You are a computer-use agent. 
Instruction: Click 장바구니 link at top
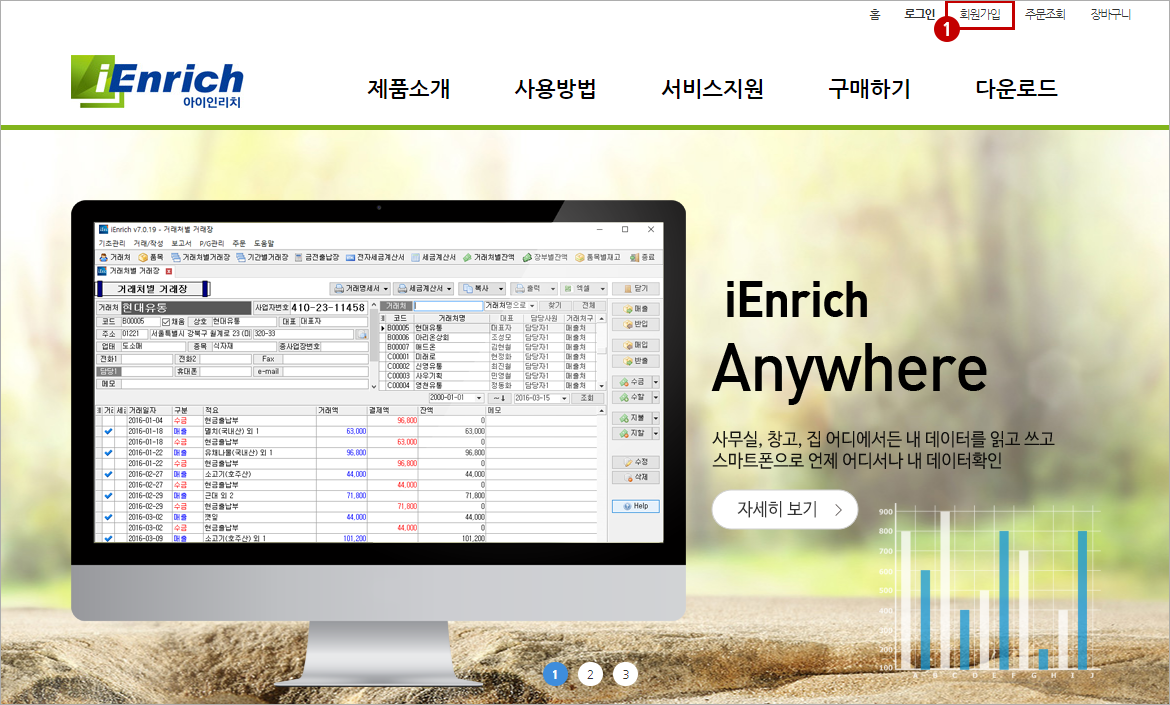tap(1110, 14)
